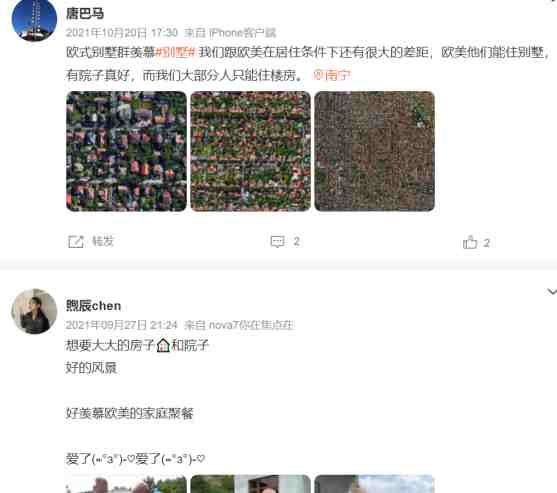Viewport: 557px width, 493px height.
Task: Click the repost (转发) share icon
Action: click(x=76, y=242)
